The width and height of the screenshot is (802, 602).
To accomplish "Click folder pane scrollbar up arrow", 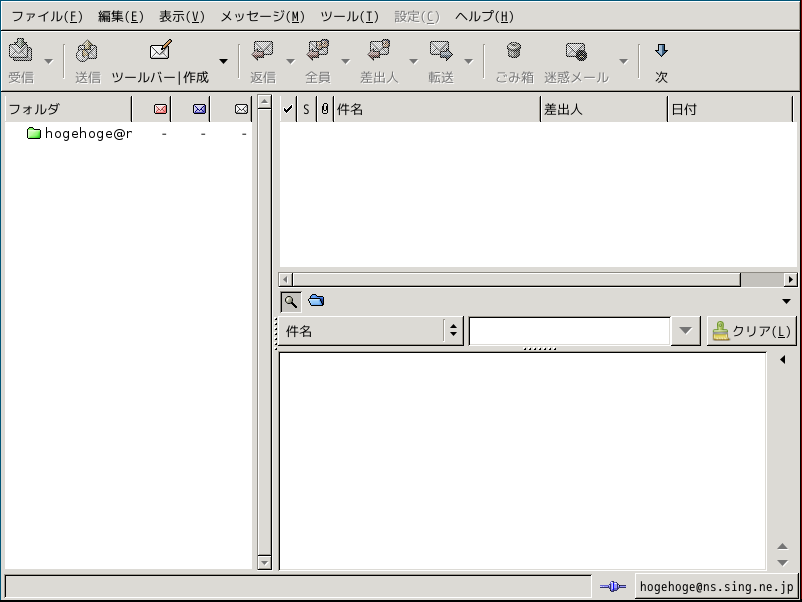I will tap(264, 102).
